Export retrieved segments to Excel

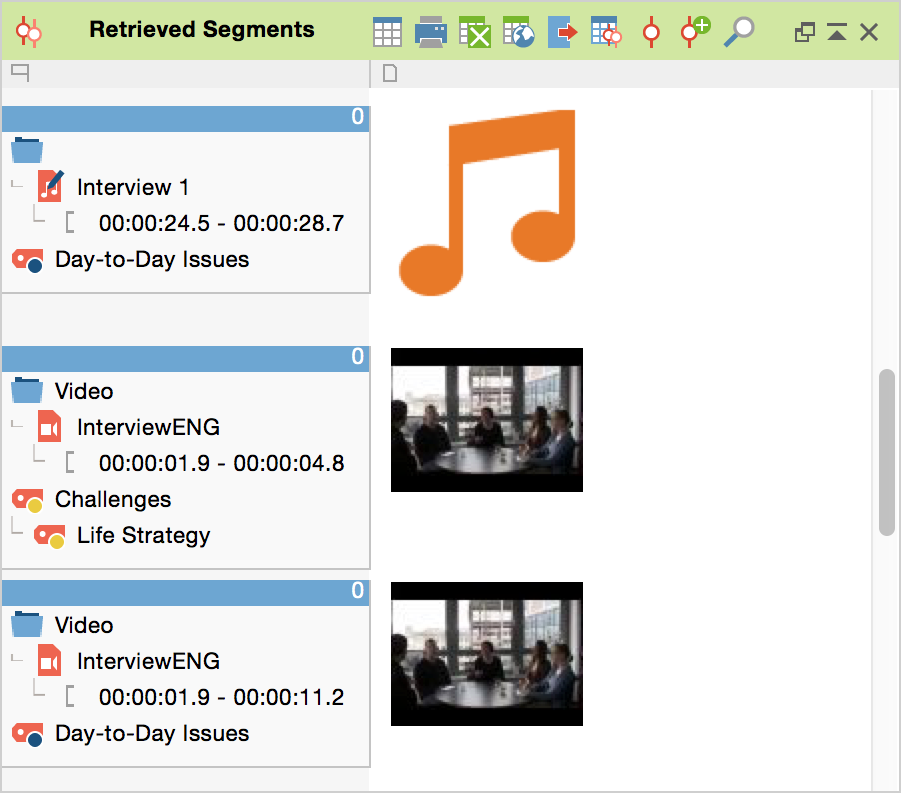(475, 32)
